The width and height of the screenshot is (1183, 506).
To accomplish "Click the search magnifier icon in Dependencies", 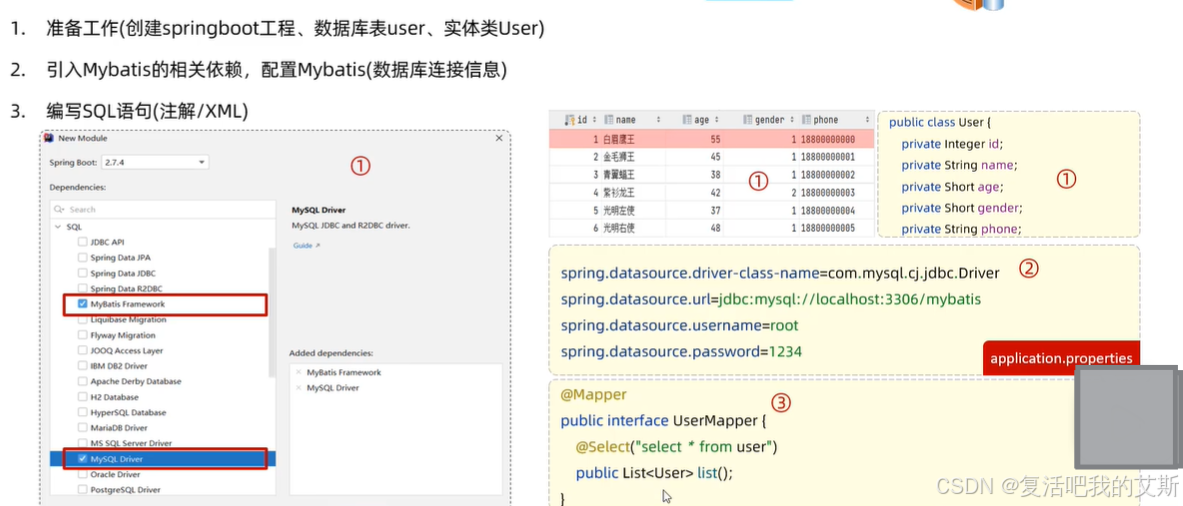I will 58,209.
